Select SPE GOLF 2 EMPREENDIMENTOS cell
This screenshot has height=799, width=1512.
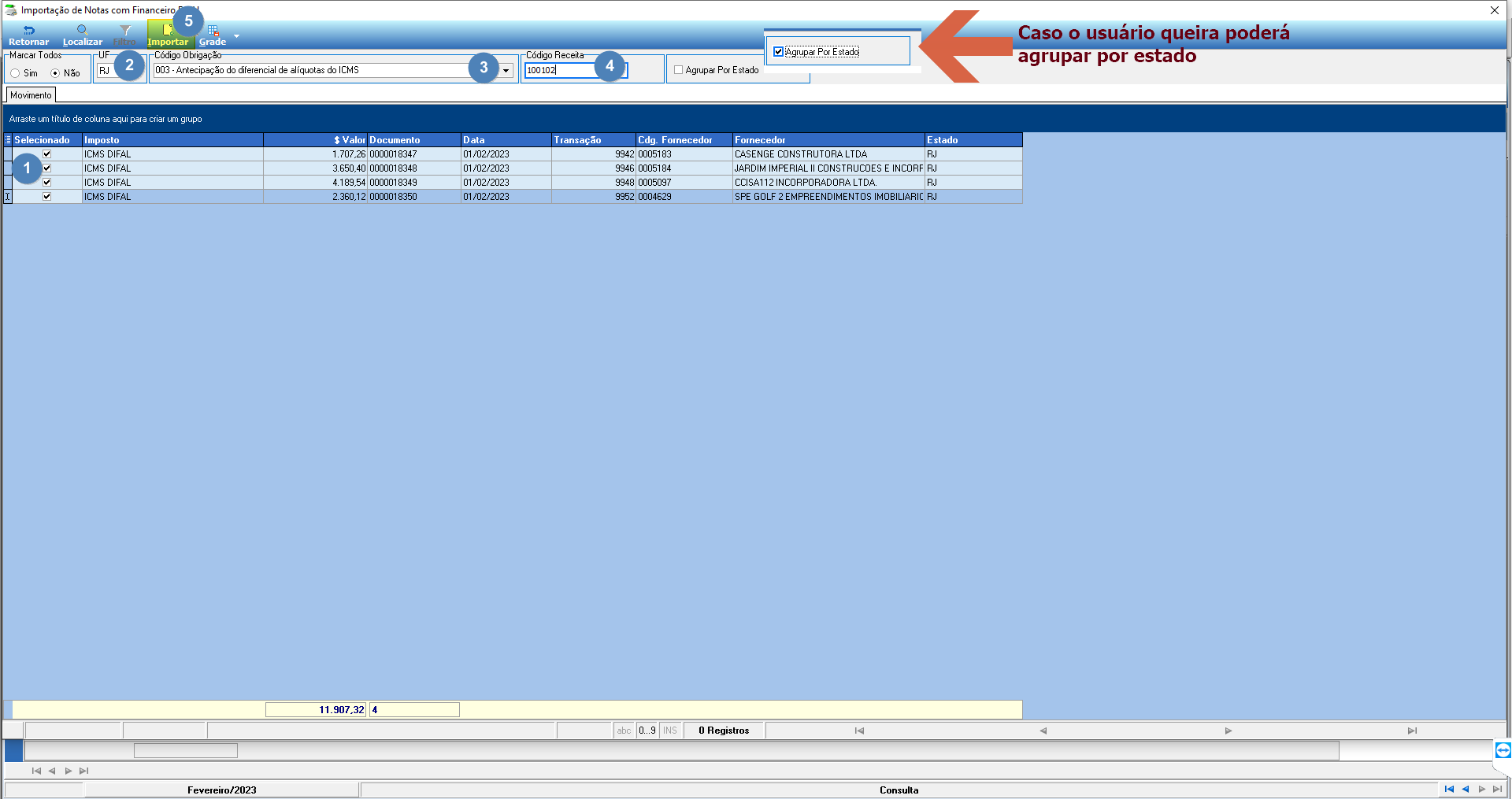tap(828, 197)
